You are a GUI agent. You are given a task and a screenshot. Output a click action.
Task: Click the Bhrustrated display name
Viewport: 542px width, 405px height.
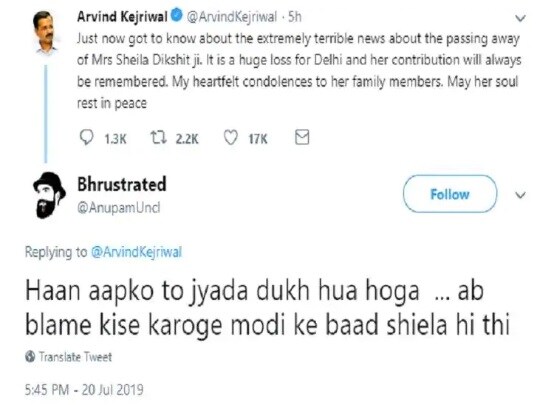pyautogui.click(x=122, y=184)
